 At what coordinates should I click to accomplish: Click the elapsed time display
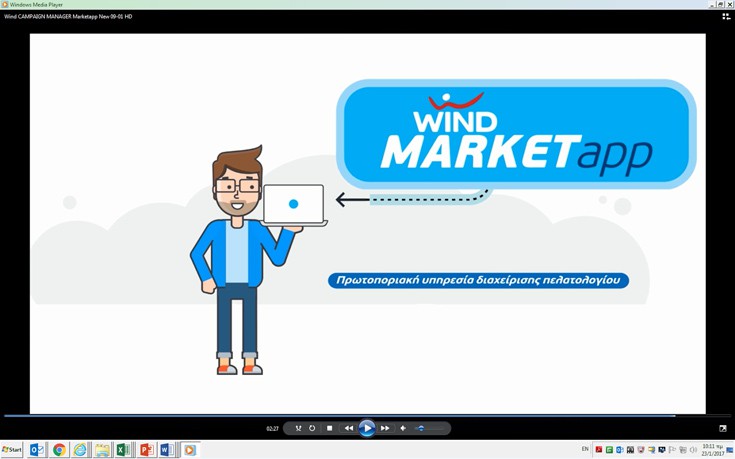pos(272,429)
